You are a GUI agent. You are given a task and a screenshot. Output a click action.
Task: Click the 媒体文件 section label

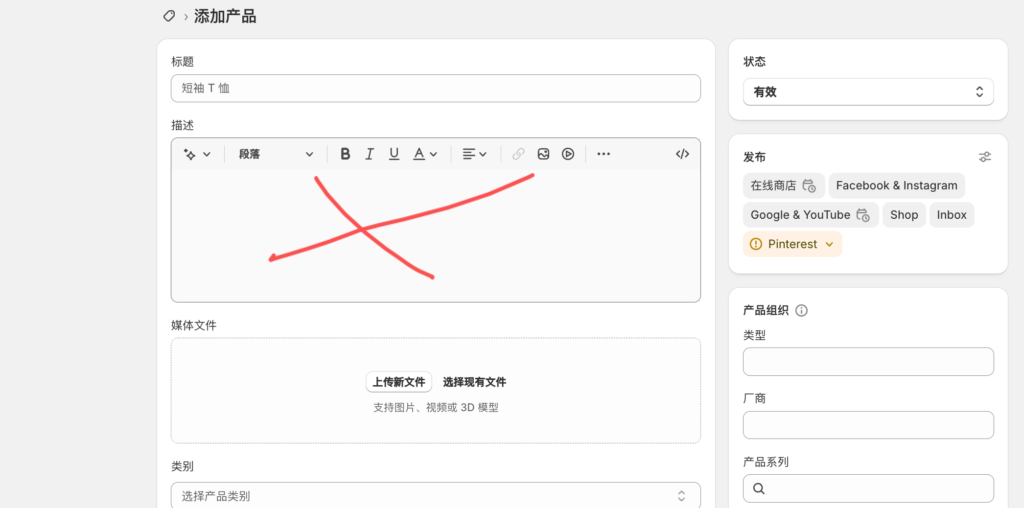[194, 325]
